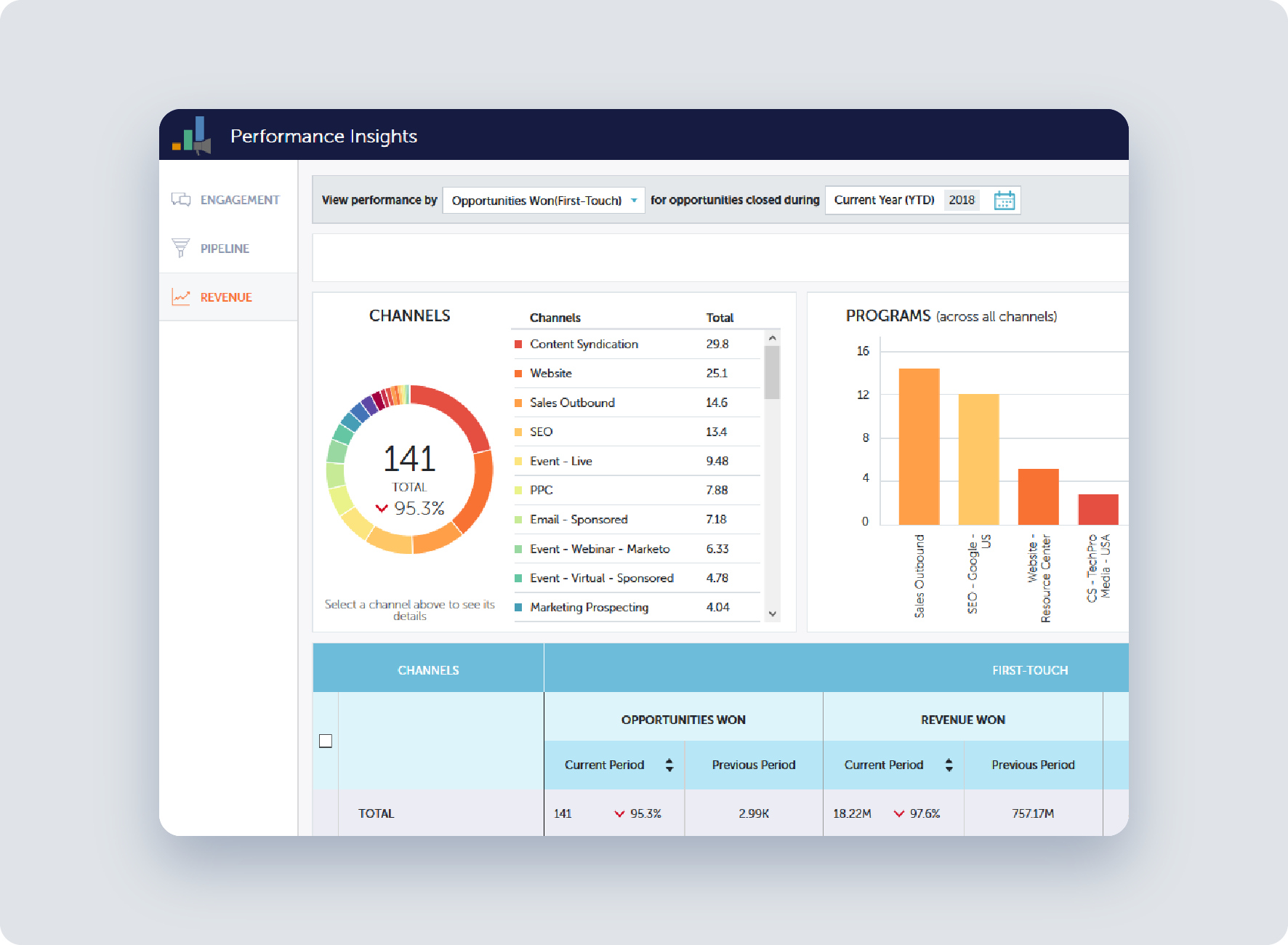Screen dimensions: 1288x945
Task: Select the Website channel row
Action: coord(551,373)
